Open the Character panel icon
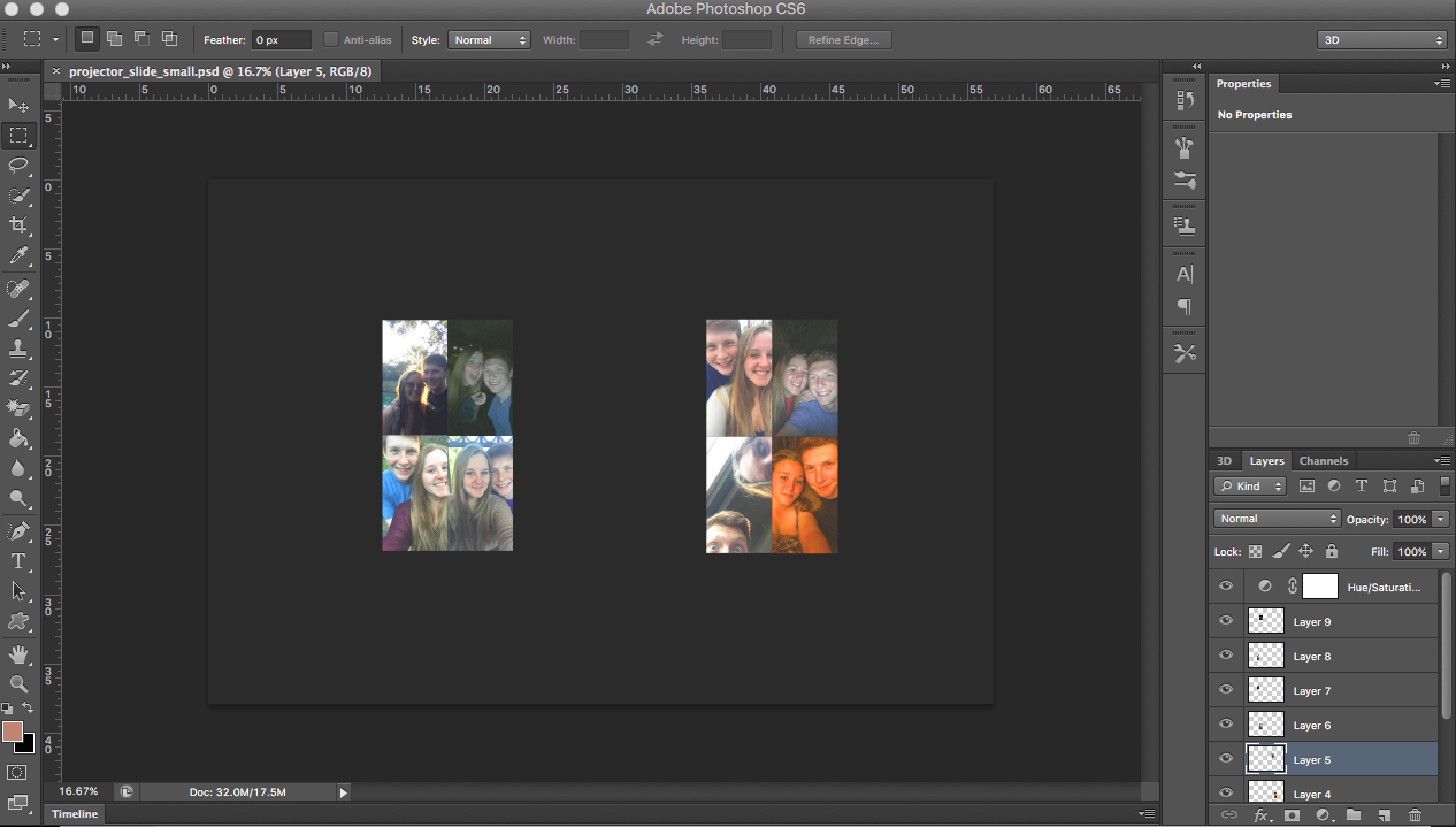1456x827 pixels. tap(1184, 274)
